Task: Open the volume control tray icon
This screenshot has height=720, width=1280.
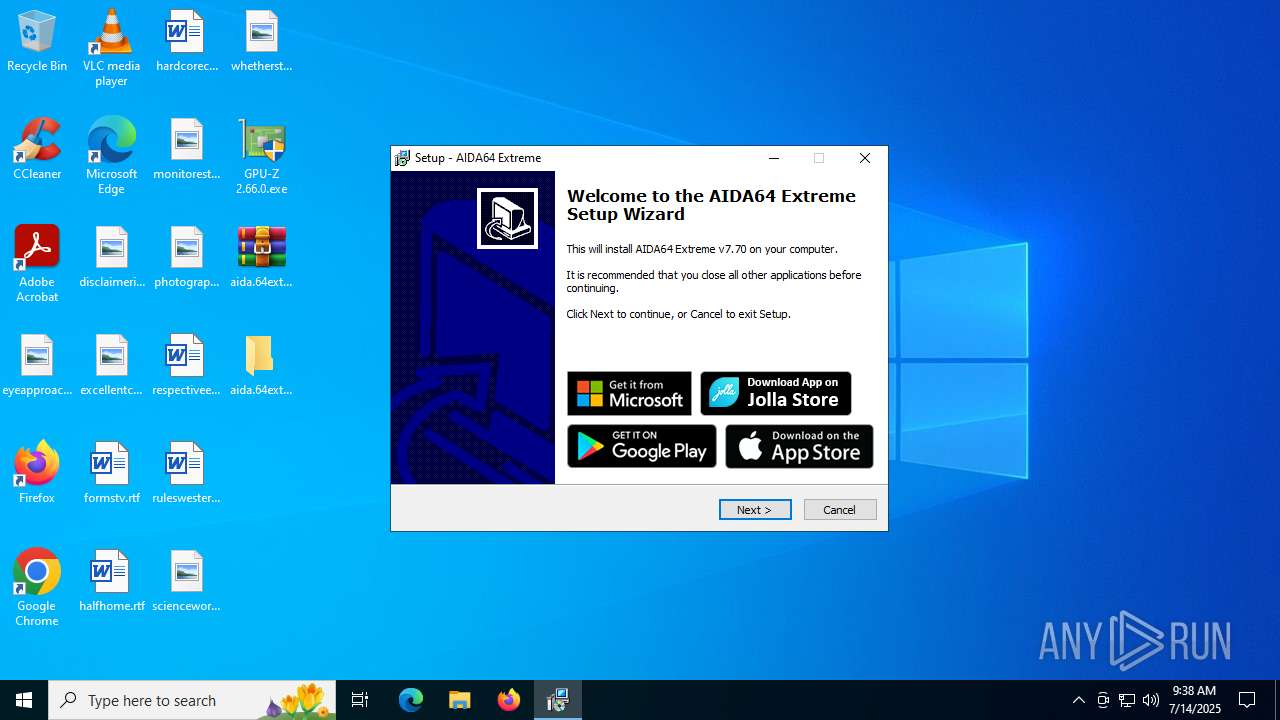Action: tap(1151, 700)
